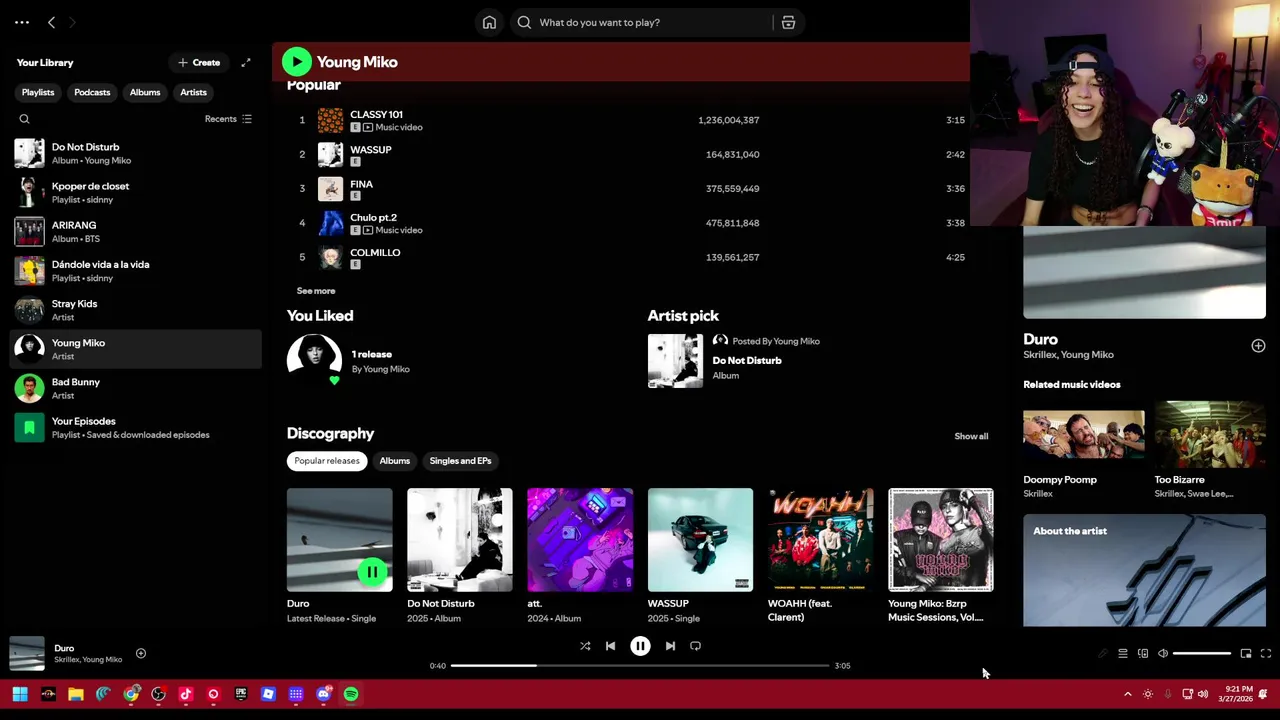
Task: Open artist pick Do Not Disturb album
Action: 747,360
